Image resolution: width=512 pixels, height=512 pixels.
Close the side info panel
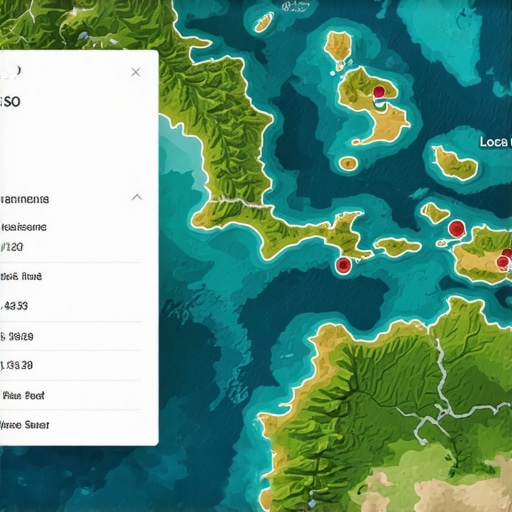coord(136,72)
